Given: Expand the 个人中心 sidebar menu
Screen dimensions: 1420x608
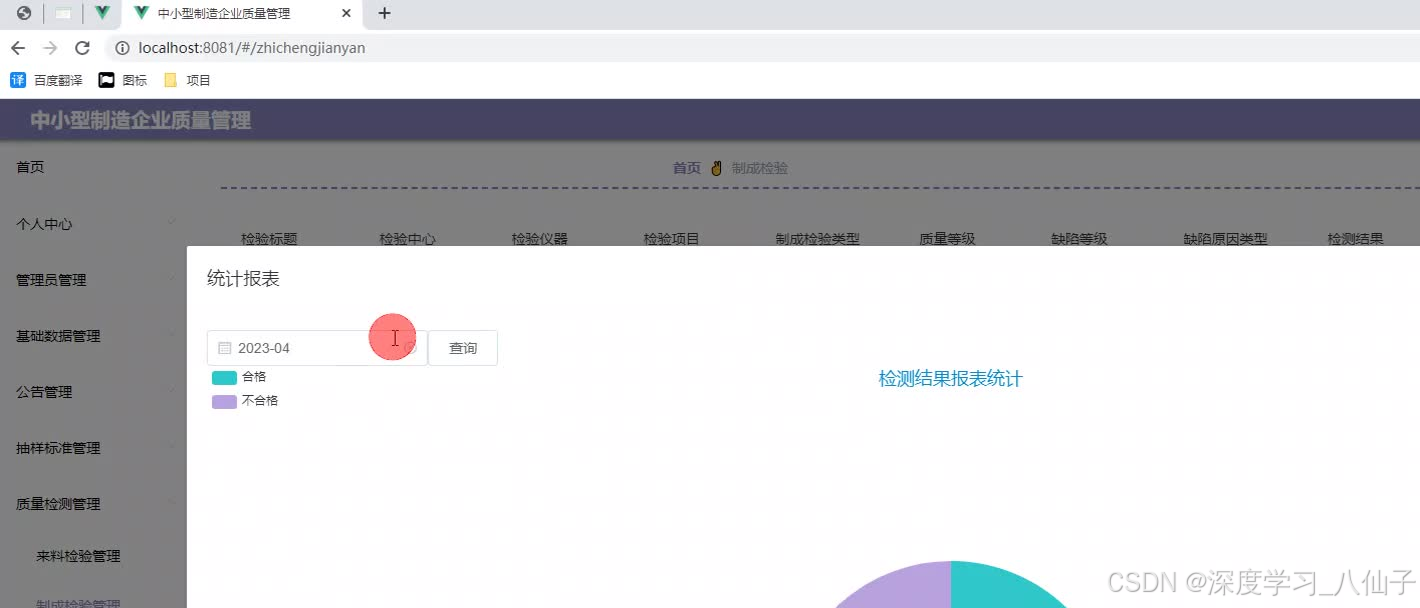Looking at the screenshot, I should 43,224.
